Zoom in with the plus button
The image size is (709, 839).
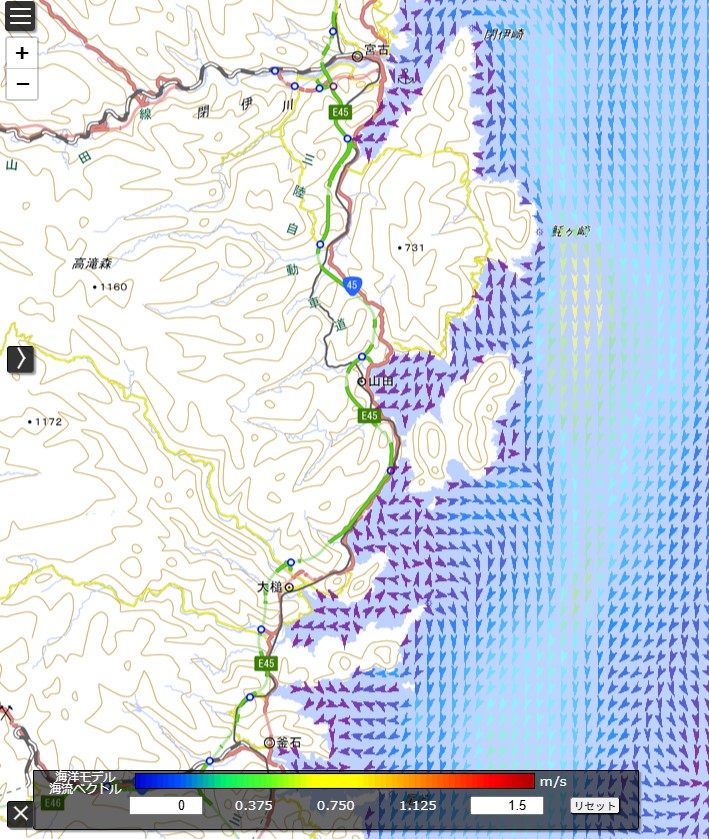(x=22, y=53)
